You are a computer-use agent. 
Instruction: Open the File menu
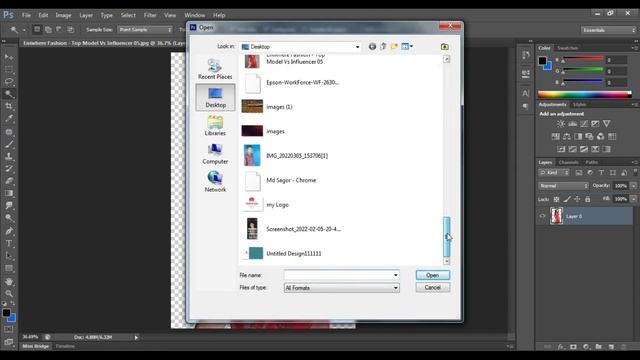point(27,15)
